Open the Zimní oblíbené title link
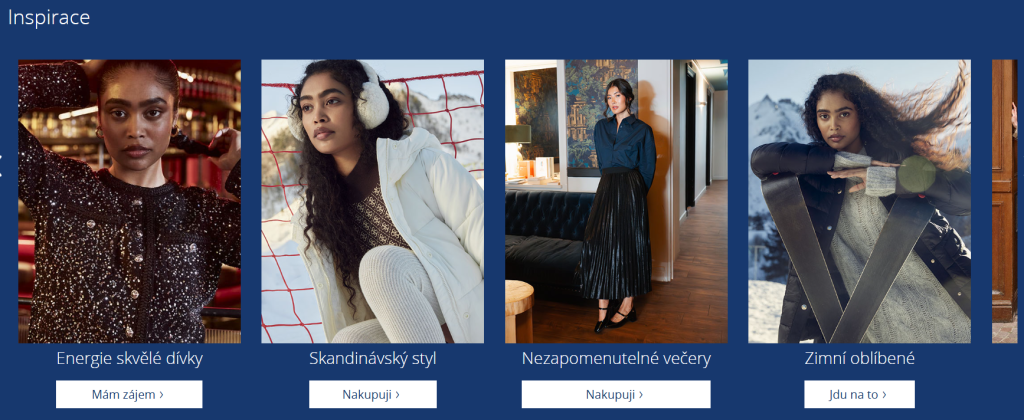This screenshot has height=420, width=1024. pos(859,359)
